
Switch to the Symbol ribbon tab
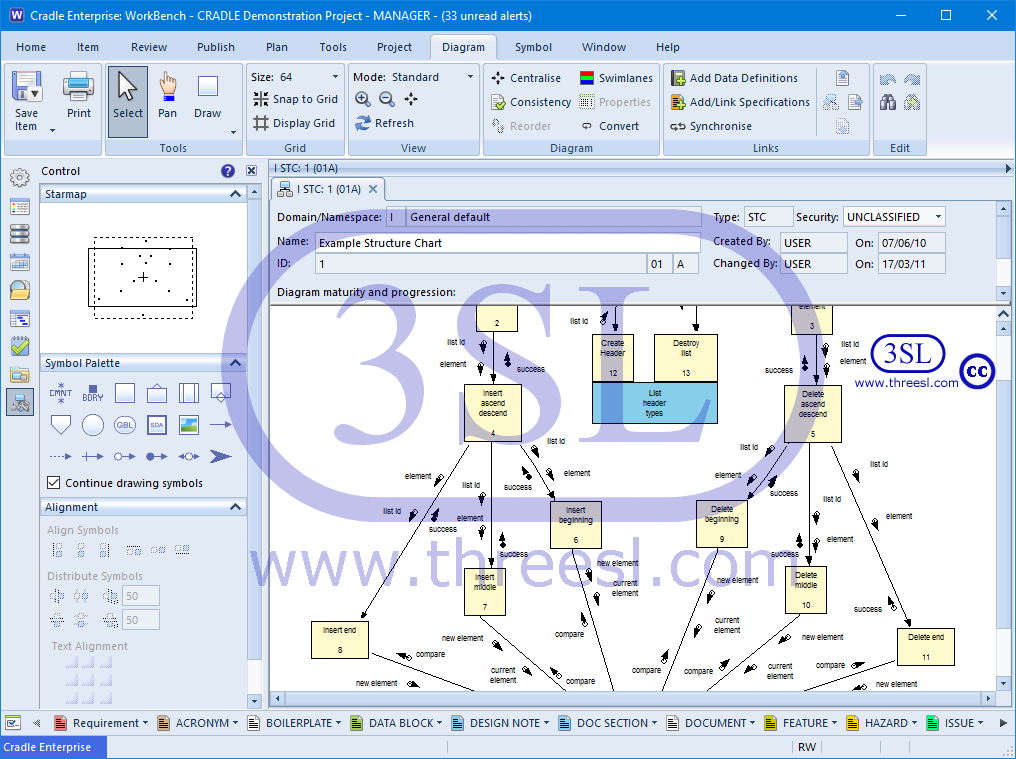pyautogui.click(x=533, y=47)
